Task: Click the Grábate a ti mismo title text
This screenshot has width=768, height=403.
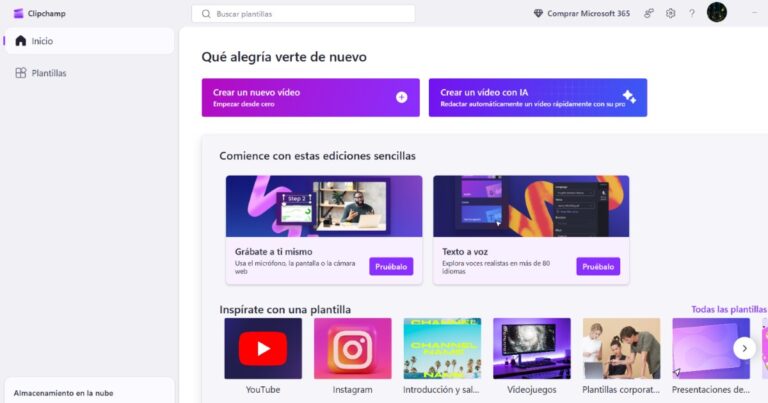Action: [273, 252]
